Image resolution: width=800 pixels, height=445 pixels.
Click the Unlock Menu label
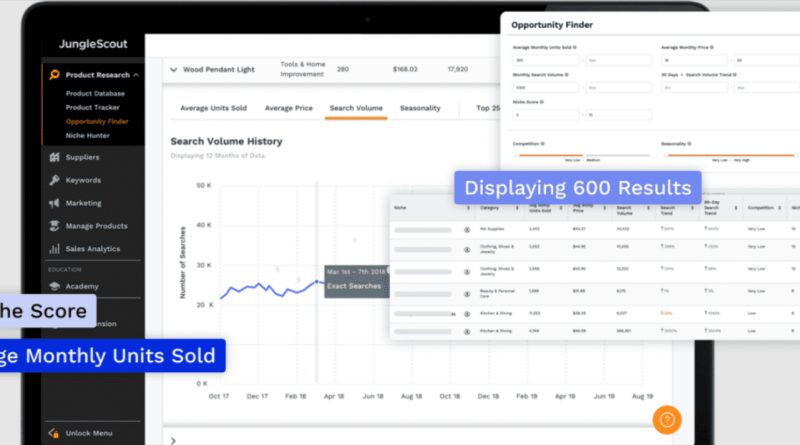point(89,433)
